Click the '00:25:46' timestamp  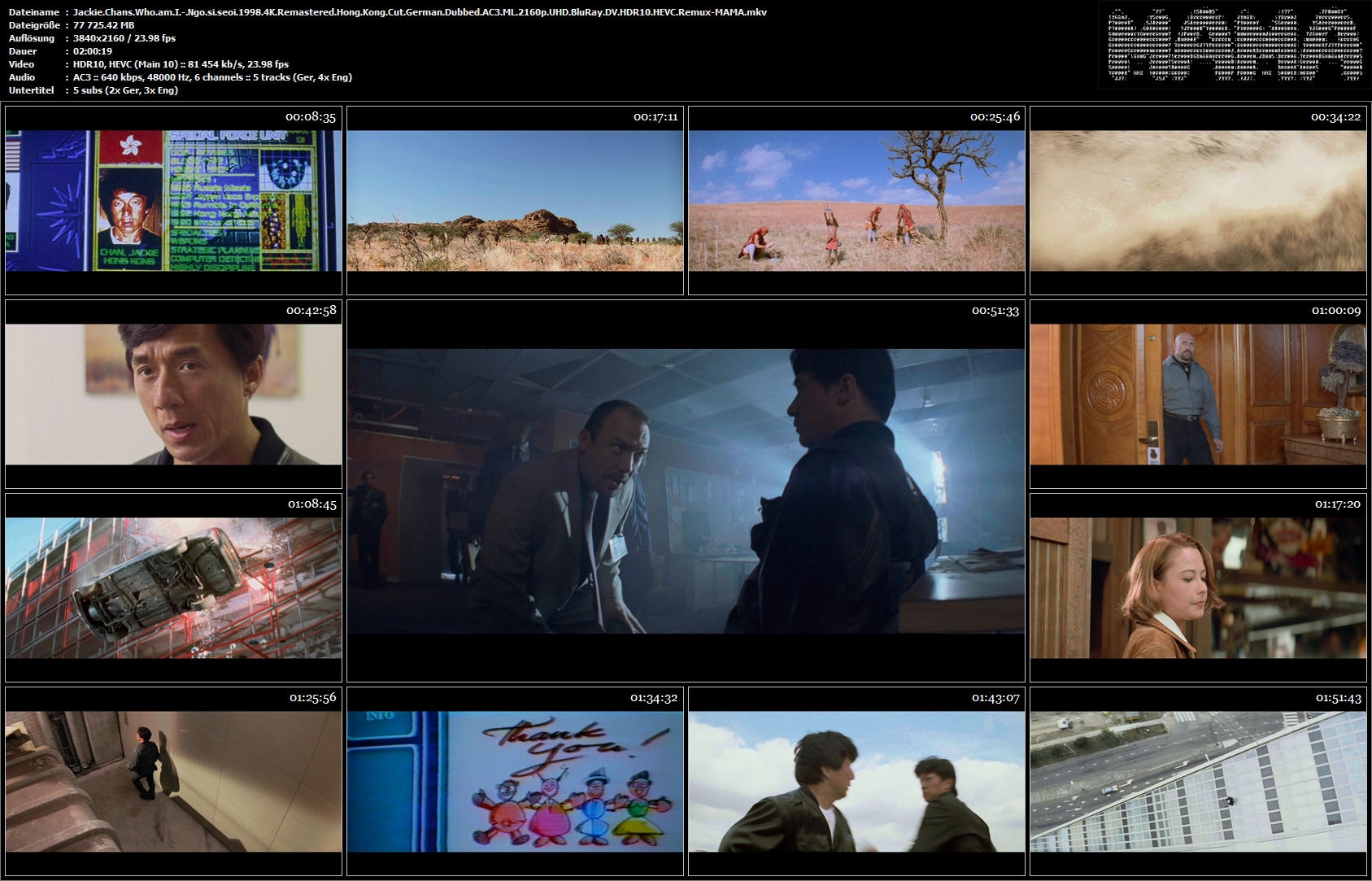point(995,117)
